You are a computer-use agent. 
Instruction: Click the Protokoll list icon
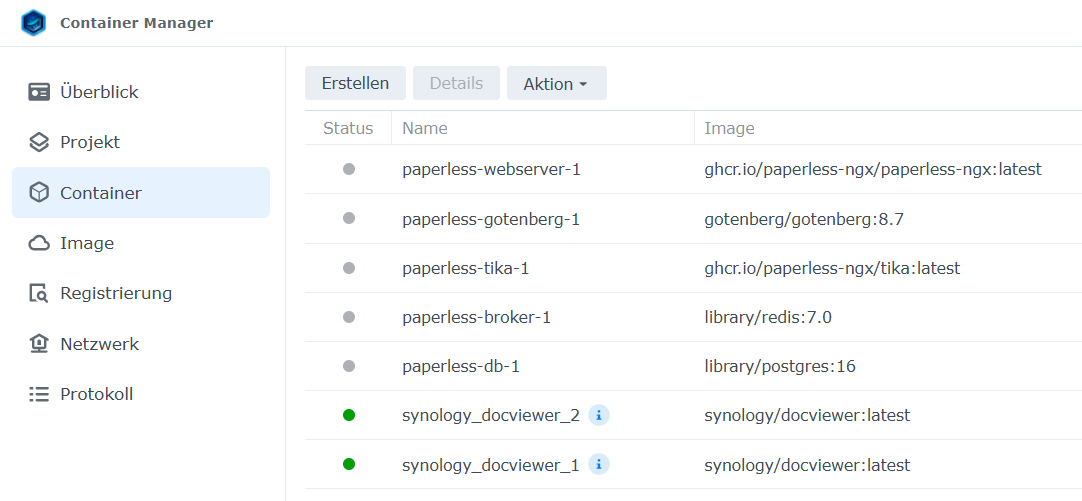pos(39,394)
